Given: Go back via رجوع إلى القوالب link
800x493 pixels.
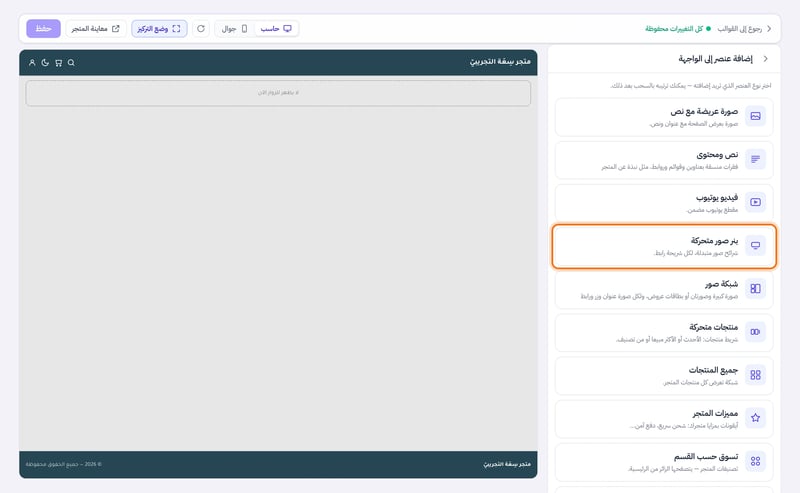Looking at the screenshot, I should (x=739, y=29).
